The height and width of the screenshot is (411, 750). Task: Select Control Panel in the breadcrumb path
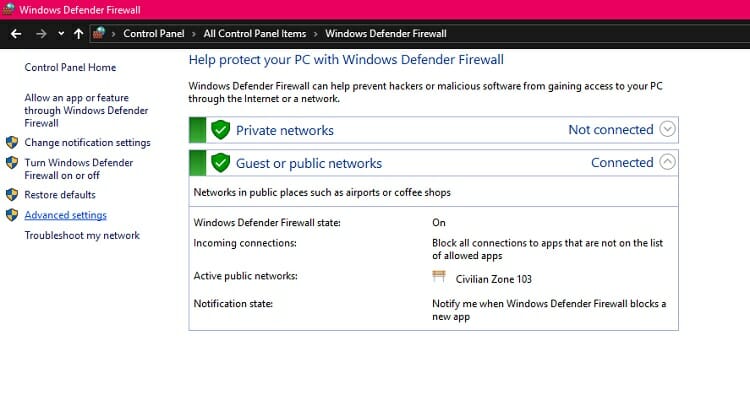click(x=154, y=33)
